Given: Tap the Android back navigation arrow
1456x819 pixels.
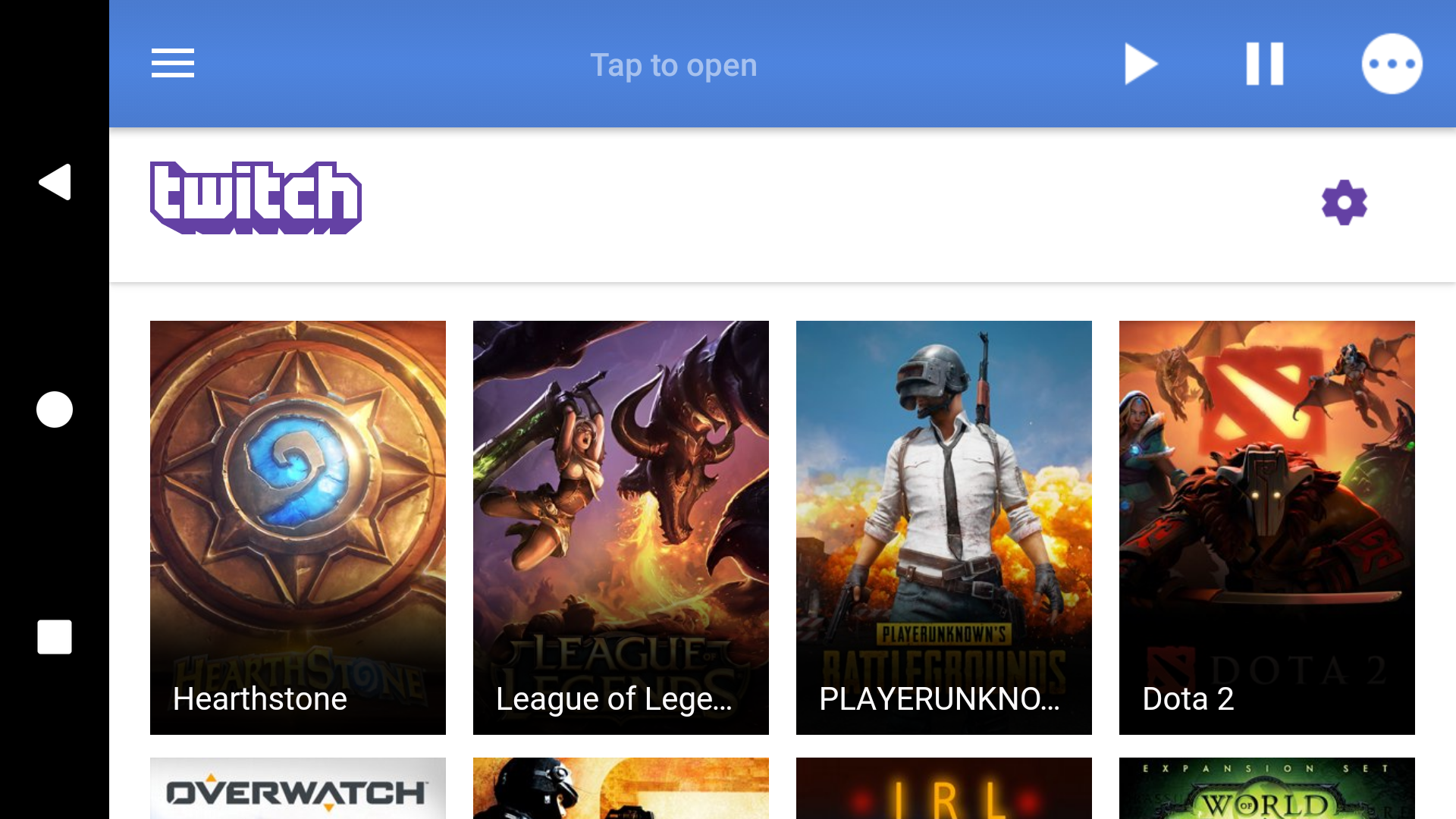Looking at the screenshot, I should pyautogui.click(x=54, y=182).
